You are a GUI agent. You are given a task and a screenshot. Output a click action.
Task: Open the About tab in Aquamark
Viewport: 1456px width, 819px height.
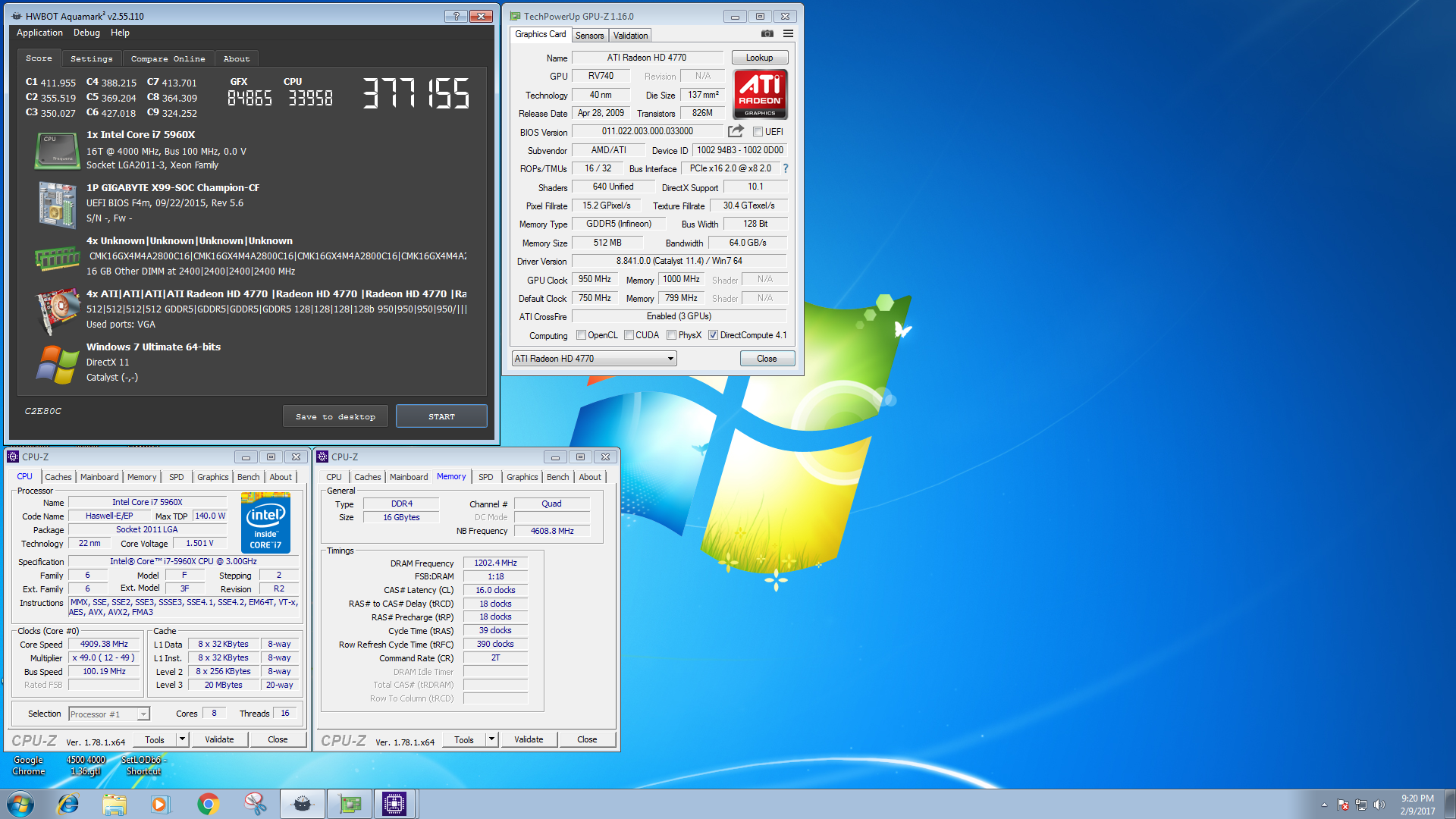click(237, 58)
